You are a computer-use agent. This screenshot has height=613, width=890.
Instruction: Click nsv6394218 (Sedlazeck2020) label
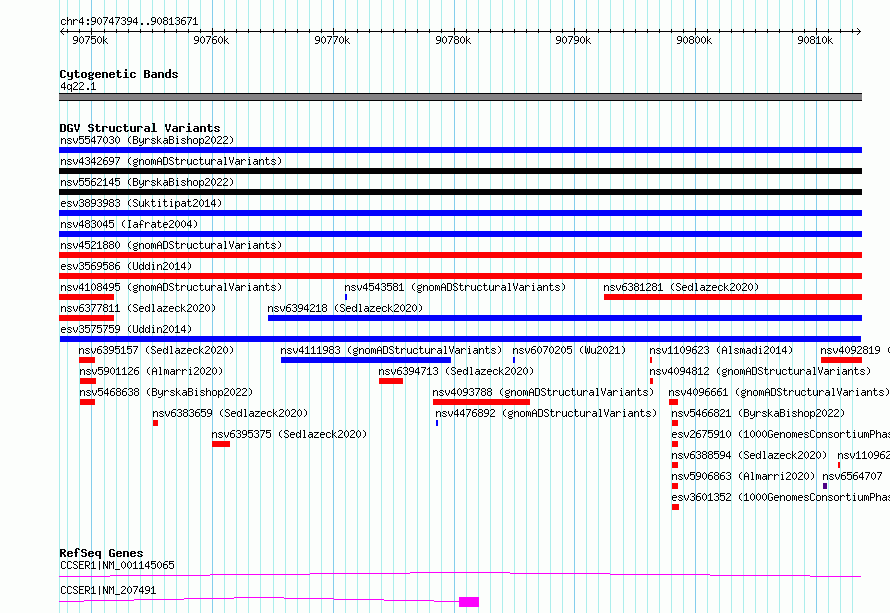tap(345, 308)
